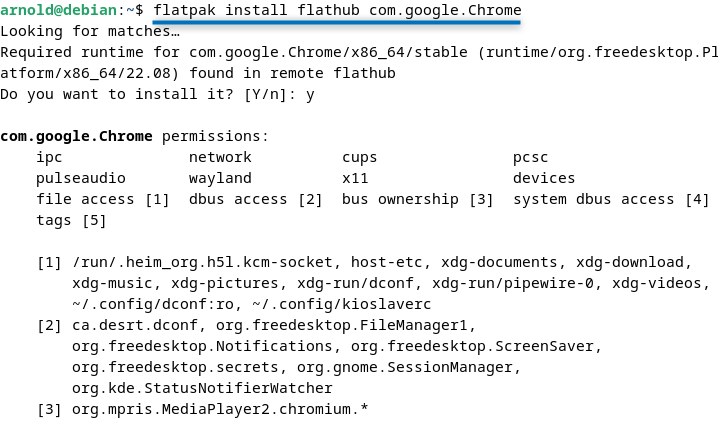
Task: Click the "Looking for matches…" line
Action: click(90, 31)
